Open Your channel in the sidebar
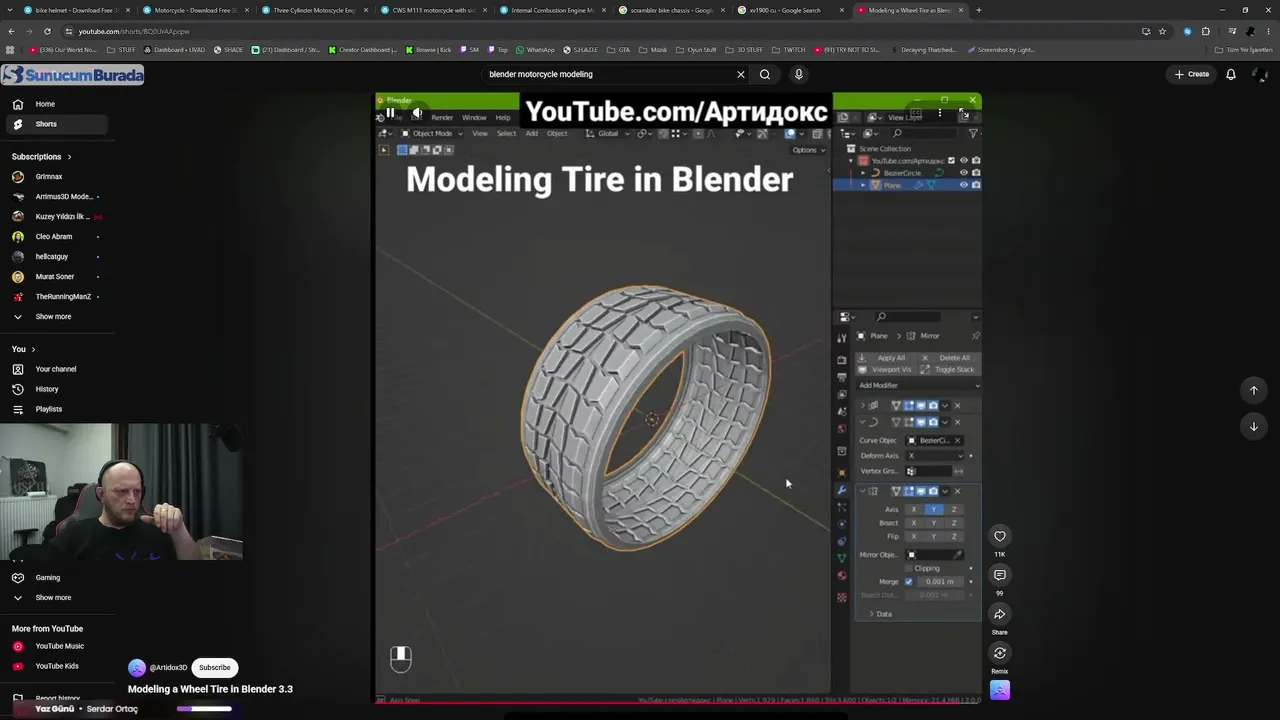 (x=57, y=369)
